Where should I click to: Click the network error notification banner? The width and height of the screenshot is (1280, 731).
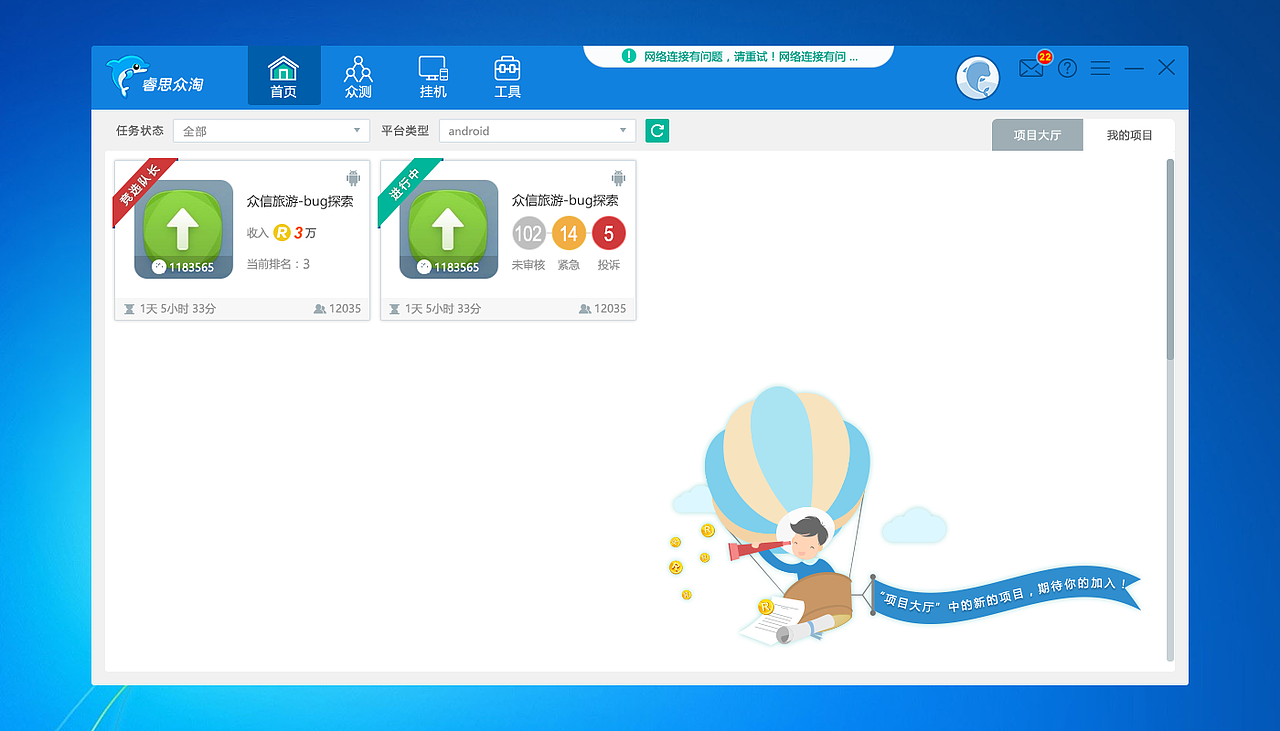coord(738,56)
